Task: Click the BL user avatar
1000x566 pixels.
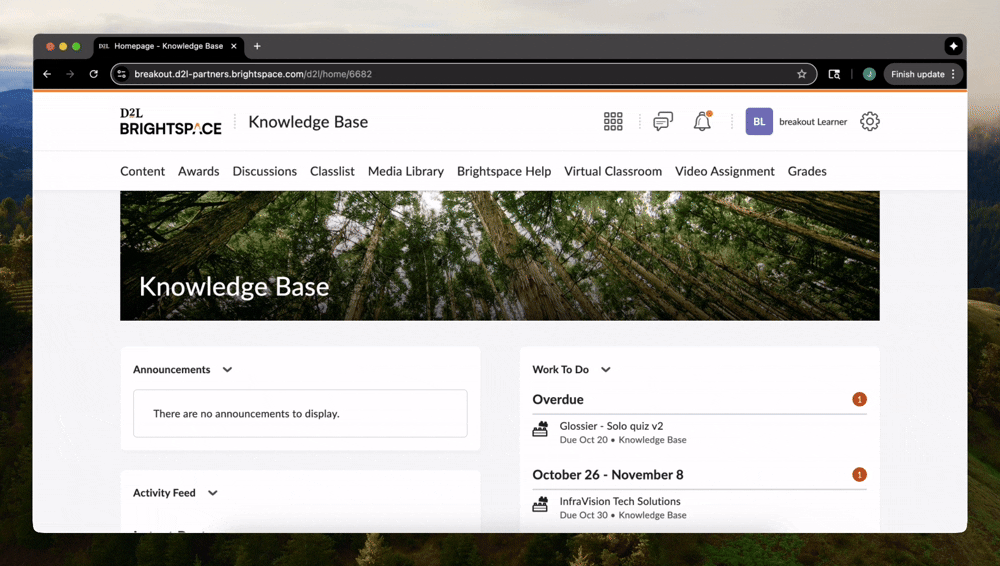Action: [x=759, y=121]
